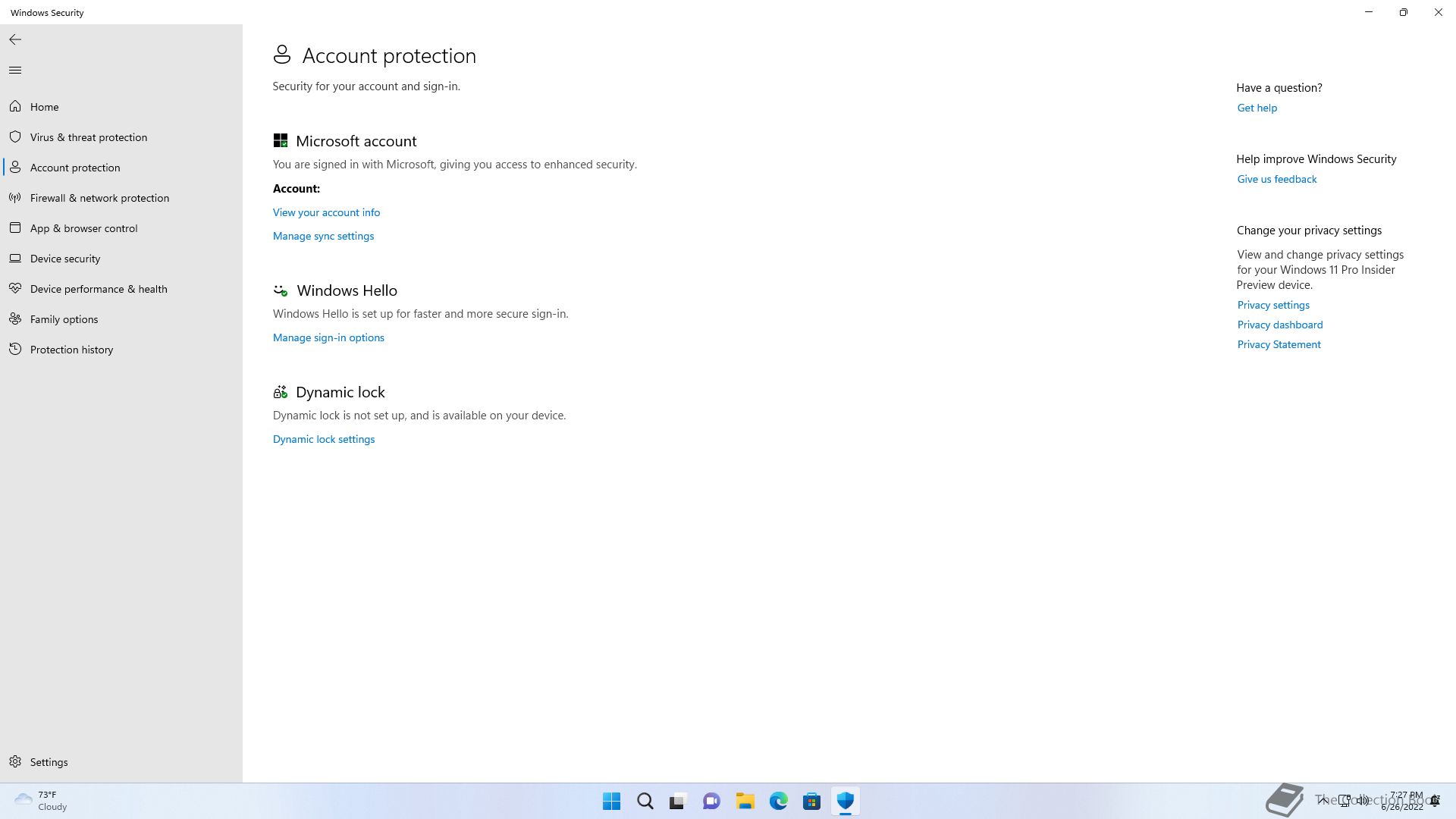Click 'Change your privacy settings' heading

pos(1309,231)
